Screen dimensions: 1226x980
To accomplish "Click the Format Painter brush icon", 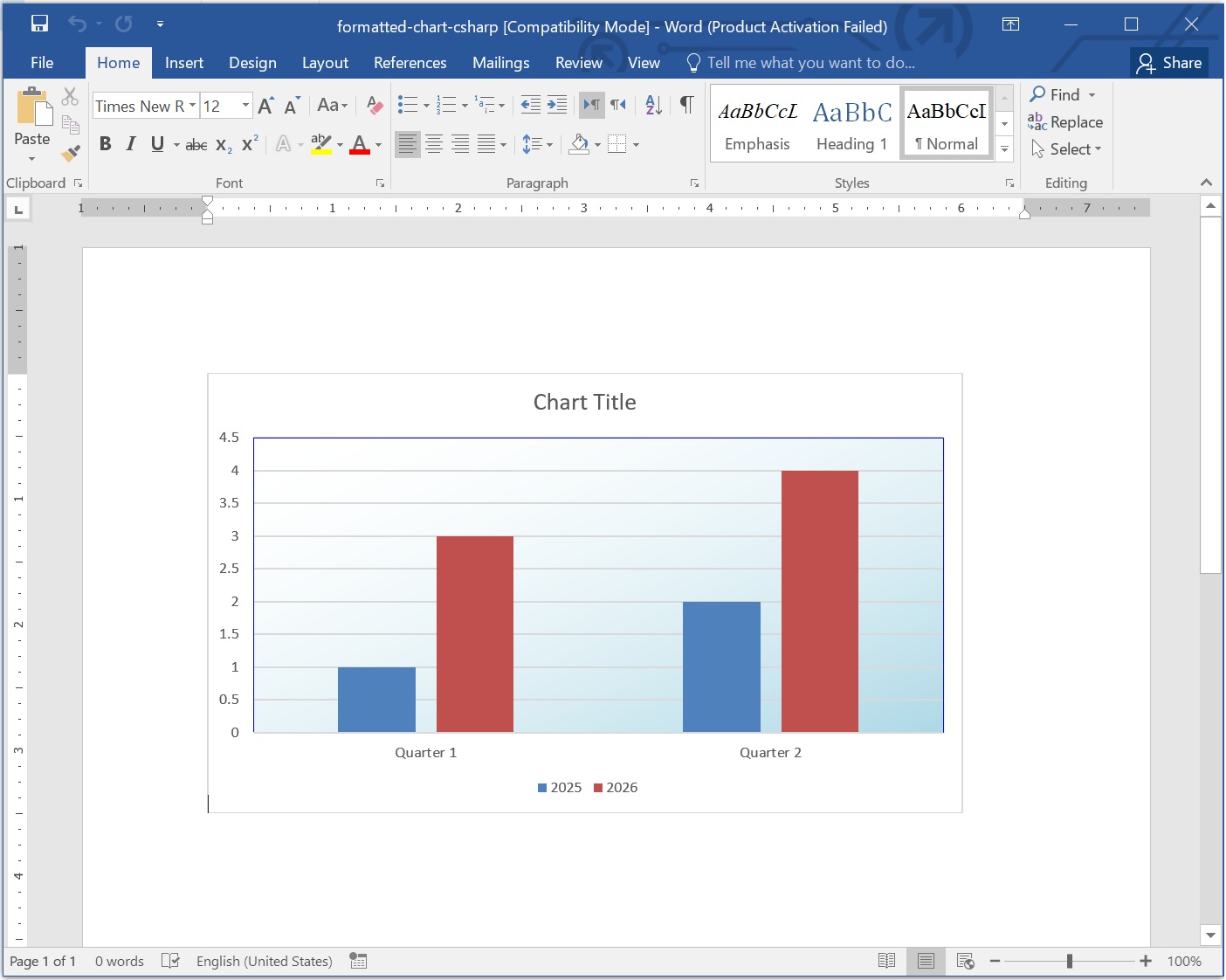I will point(71,154).
